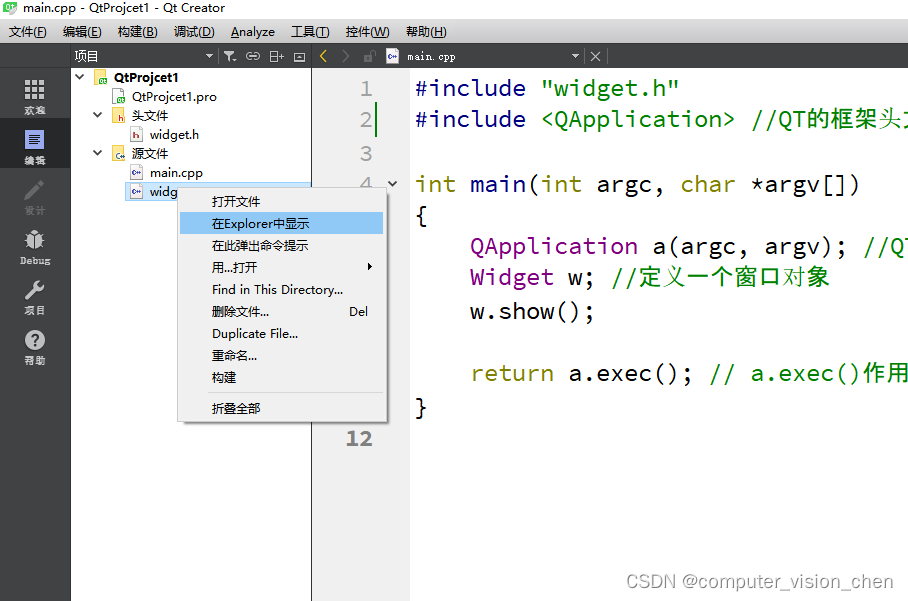This screenshot has width=908, height=601.
Task: Open the 构建(B) menu
Action: (137, 32)
